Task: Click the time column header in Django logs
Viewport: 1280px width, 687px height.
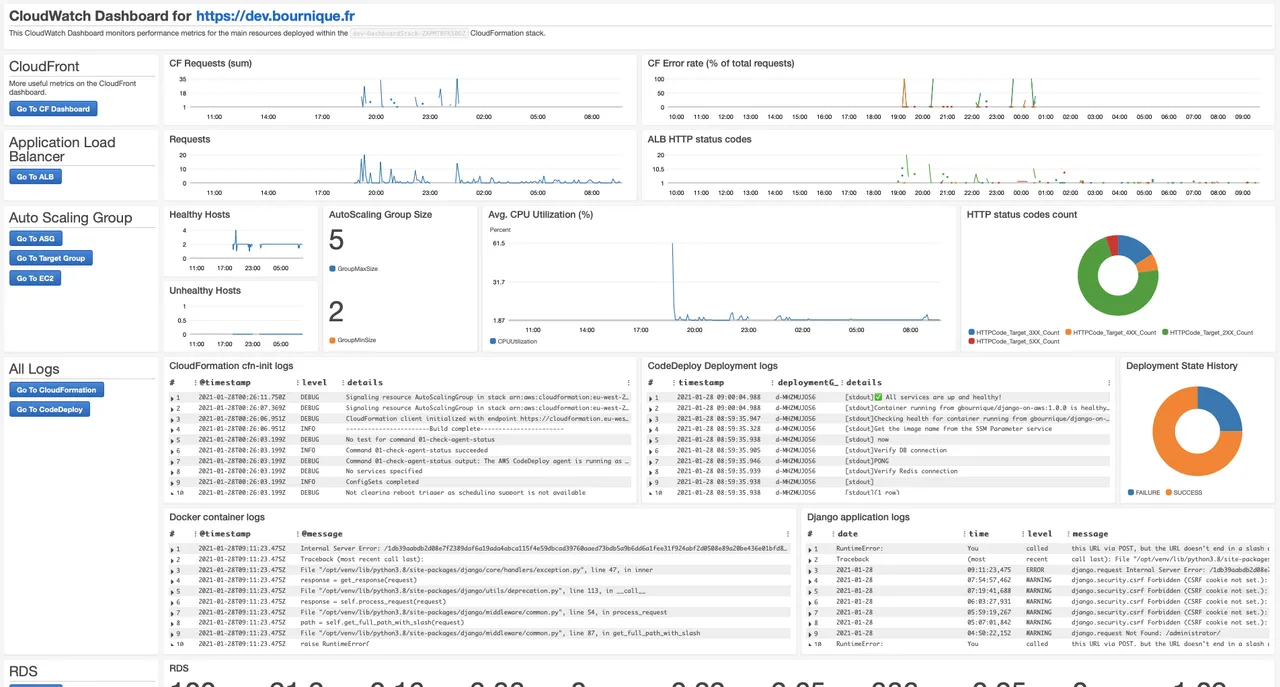Action: [x=978, y=534]
